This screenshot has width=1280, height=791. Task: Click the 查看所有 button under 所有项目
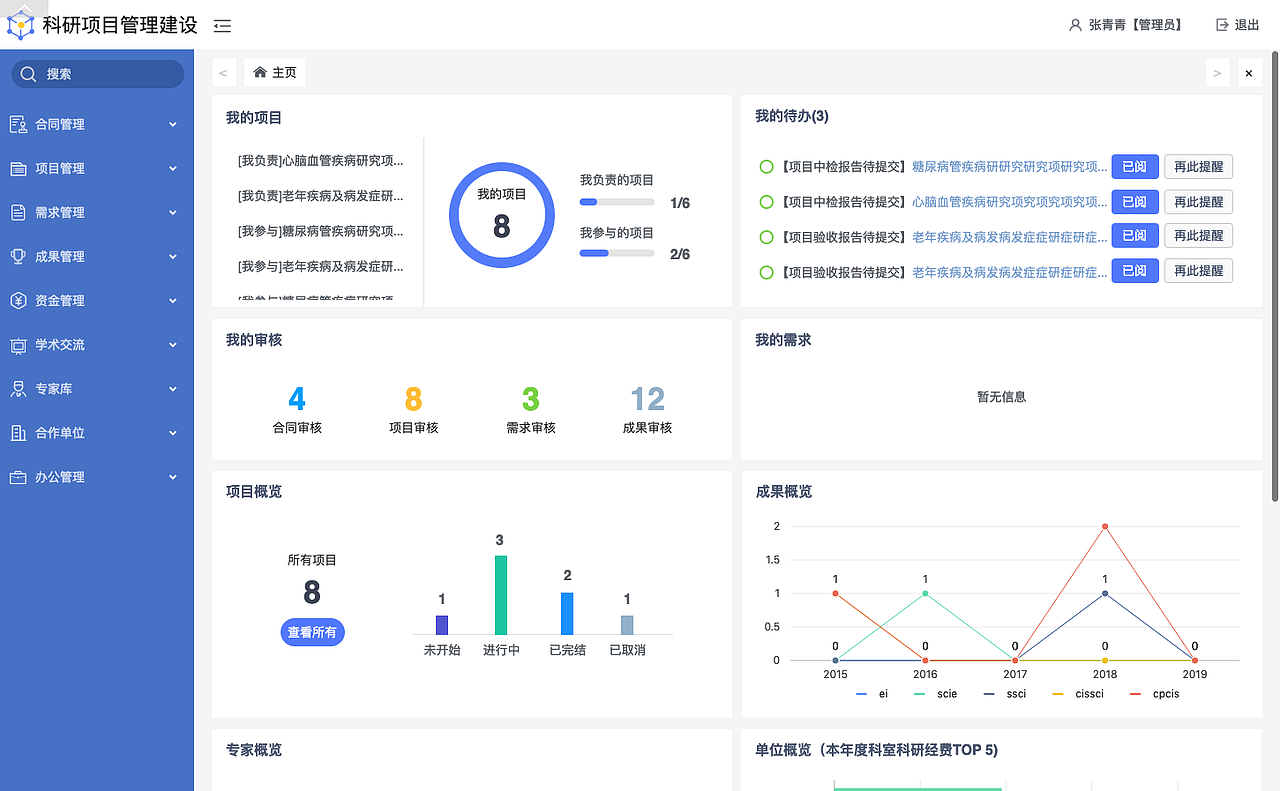[x=312, y=632]
